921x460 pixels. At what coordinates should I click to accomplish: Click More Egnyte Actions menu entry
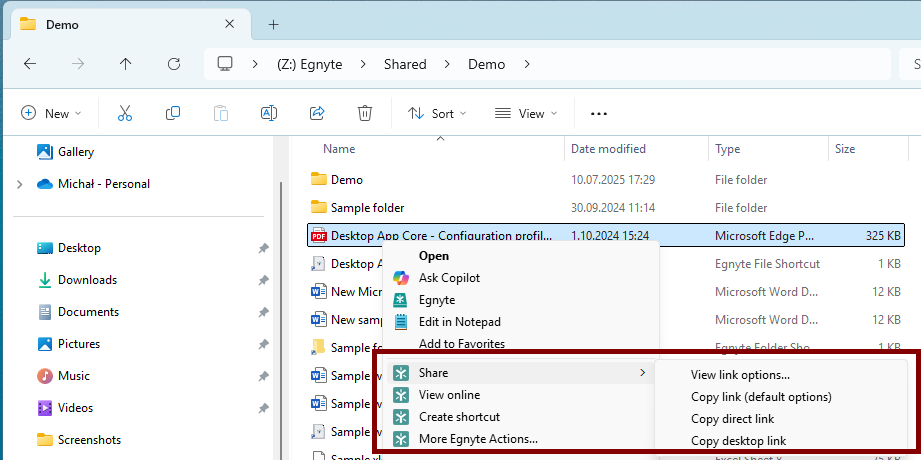tap(478, 439)
